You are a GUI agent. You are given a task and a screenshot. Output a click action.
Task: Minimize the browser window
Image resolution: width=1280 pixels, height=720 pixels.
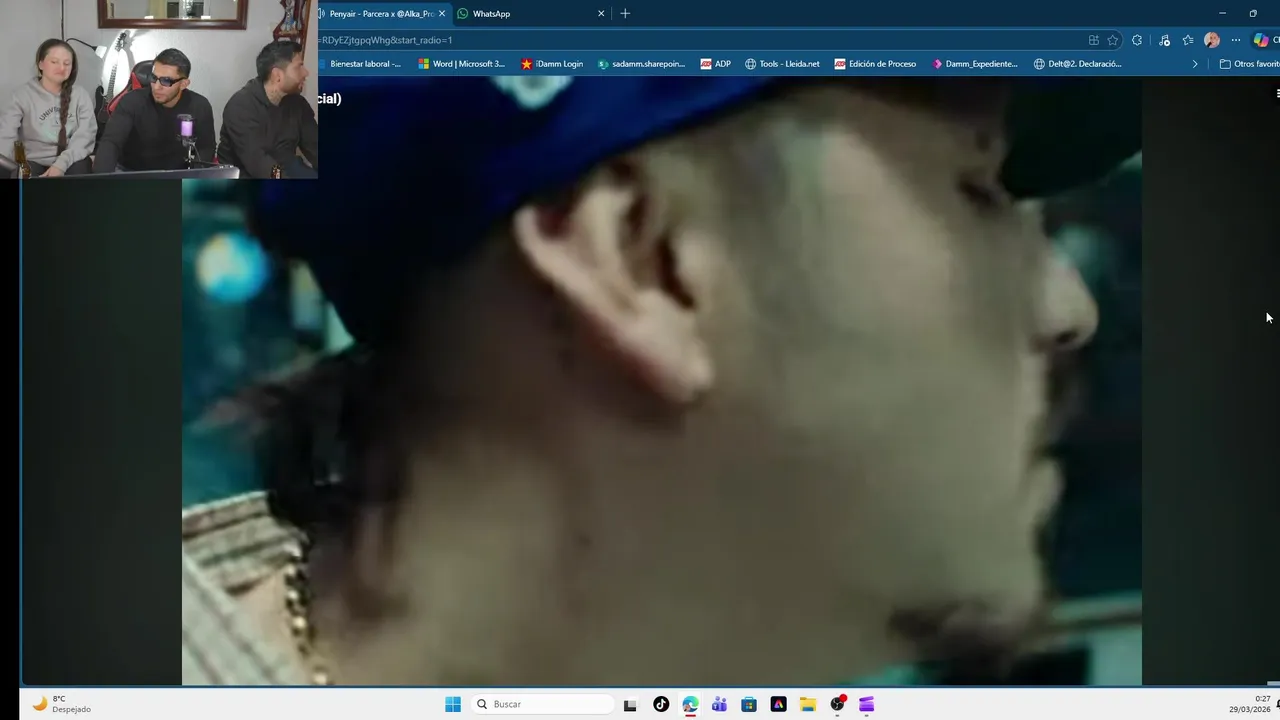pyautogui.click(x=1222, y=13)
